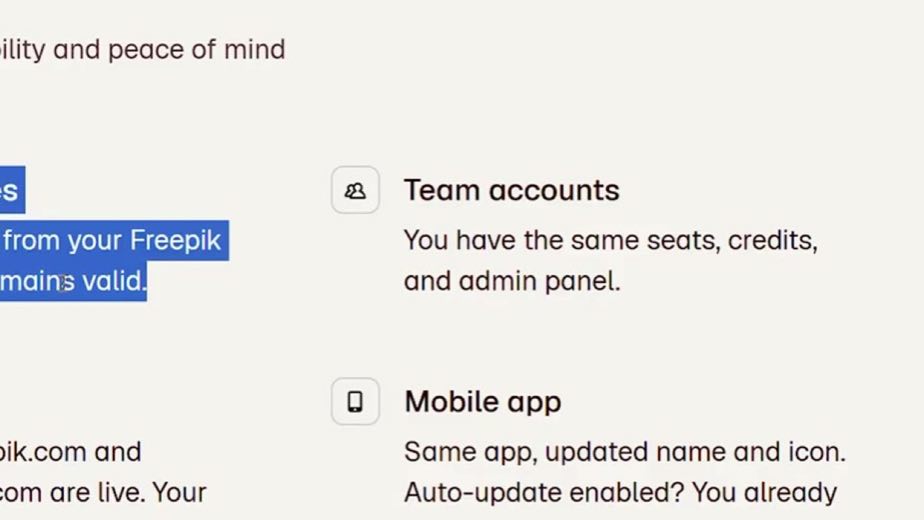Click the word 'credits,' under Team accounts
The image size is (924, 520).
click(773, 241)
